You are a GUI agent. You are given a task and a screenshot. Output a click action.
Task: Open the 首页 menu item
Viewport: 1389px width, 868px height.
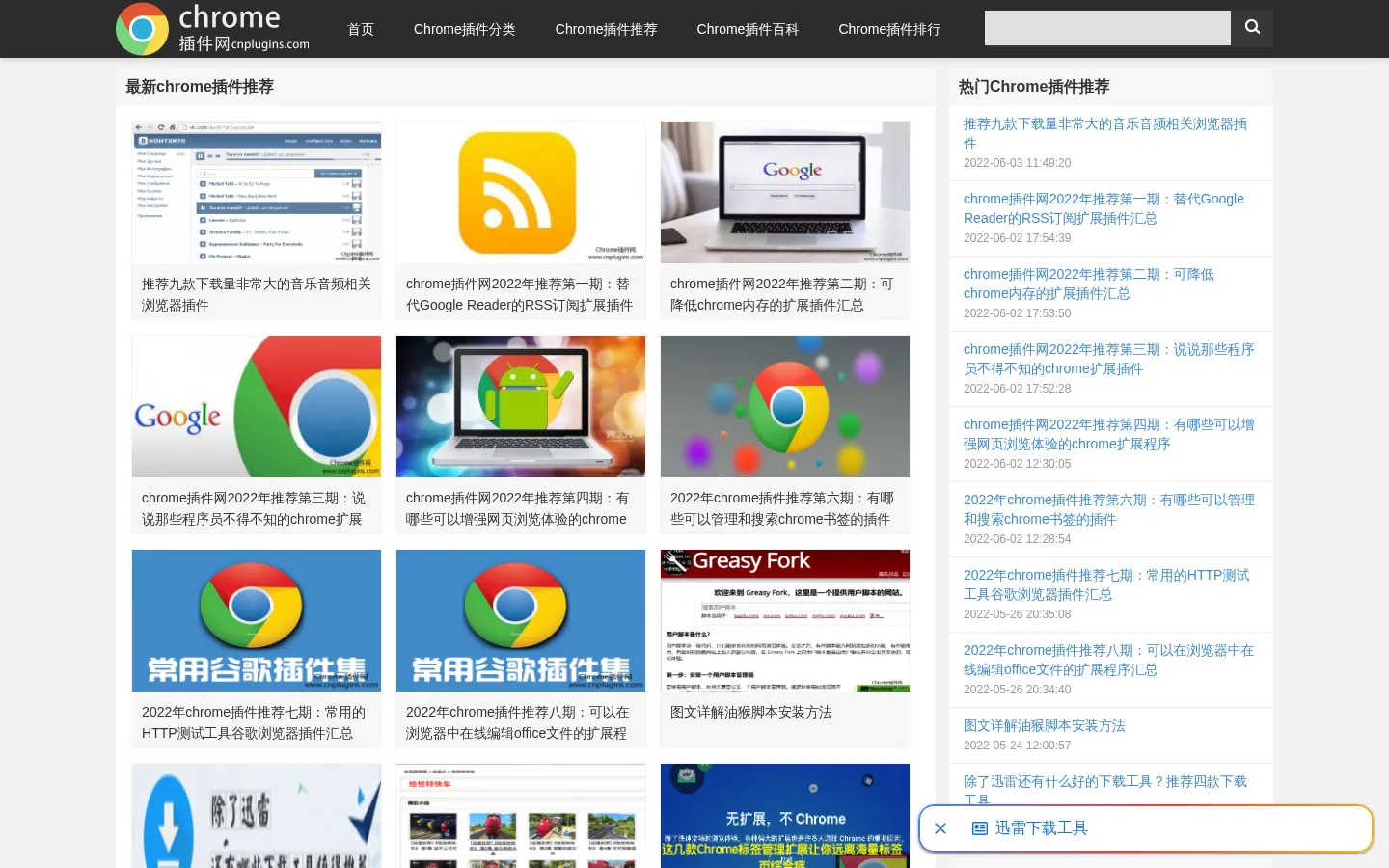(361, 29)
